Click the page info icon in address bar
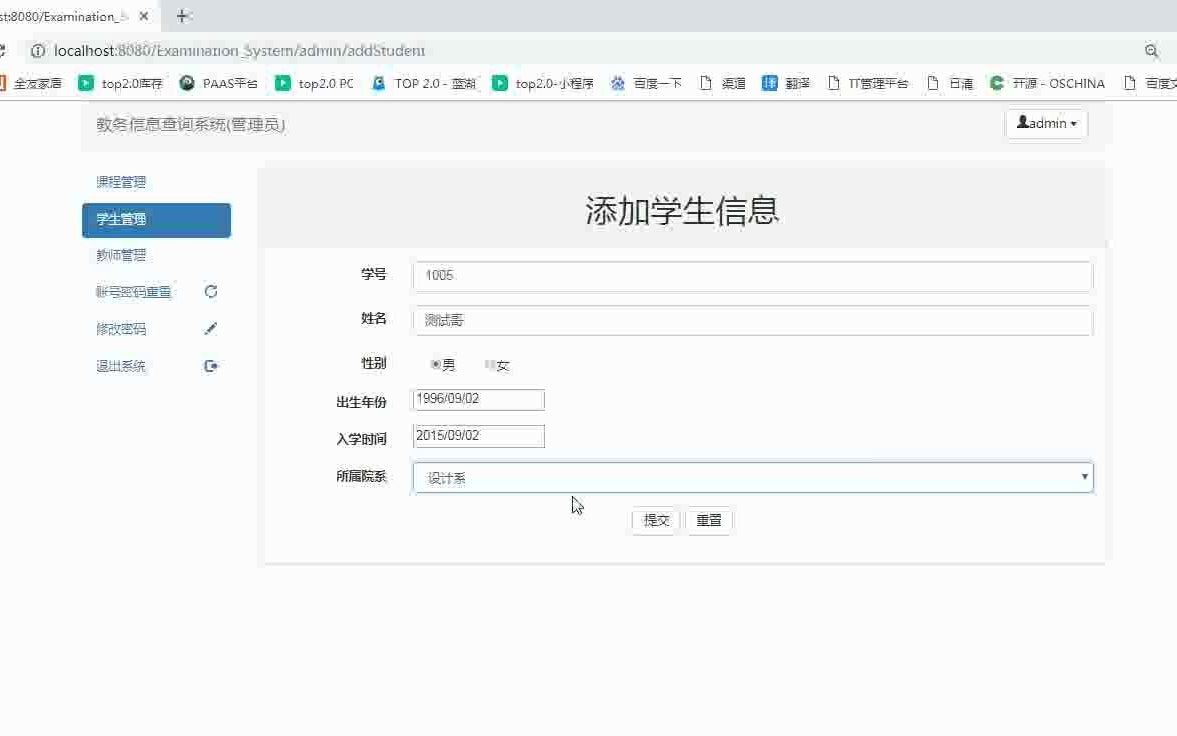The height and width of the screenshot is (736, 1177). tap(37, 50)
